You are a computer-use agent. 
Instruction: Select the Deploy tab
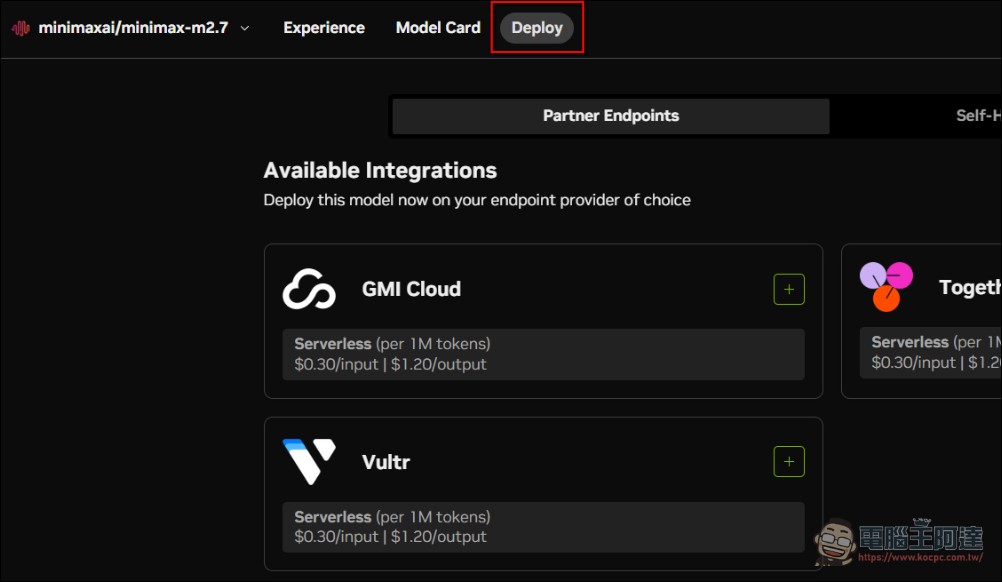click(x=537, y=28)
